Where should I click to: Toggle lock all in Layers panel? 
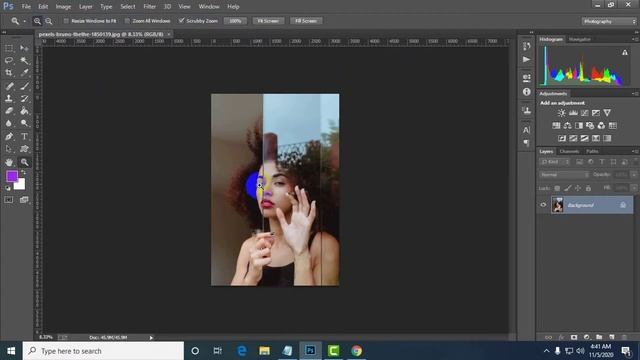(x=588, y=188)
